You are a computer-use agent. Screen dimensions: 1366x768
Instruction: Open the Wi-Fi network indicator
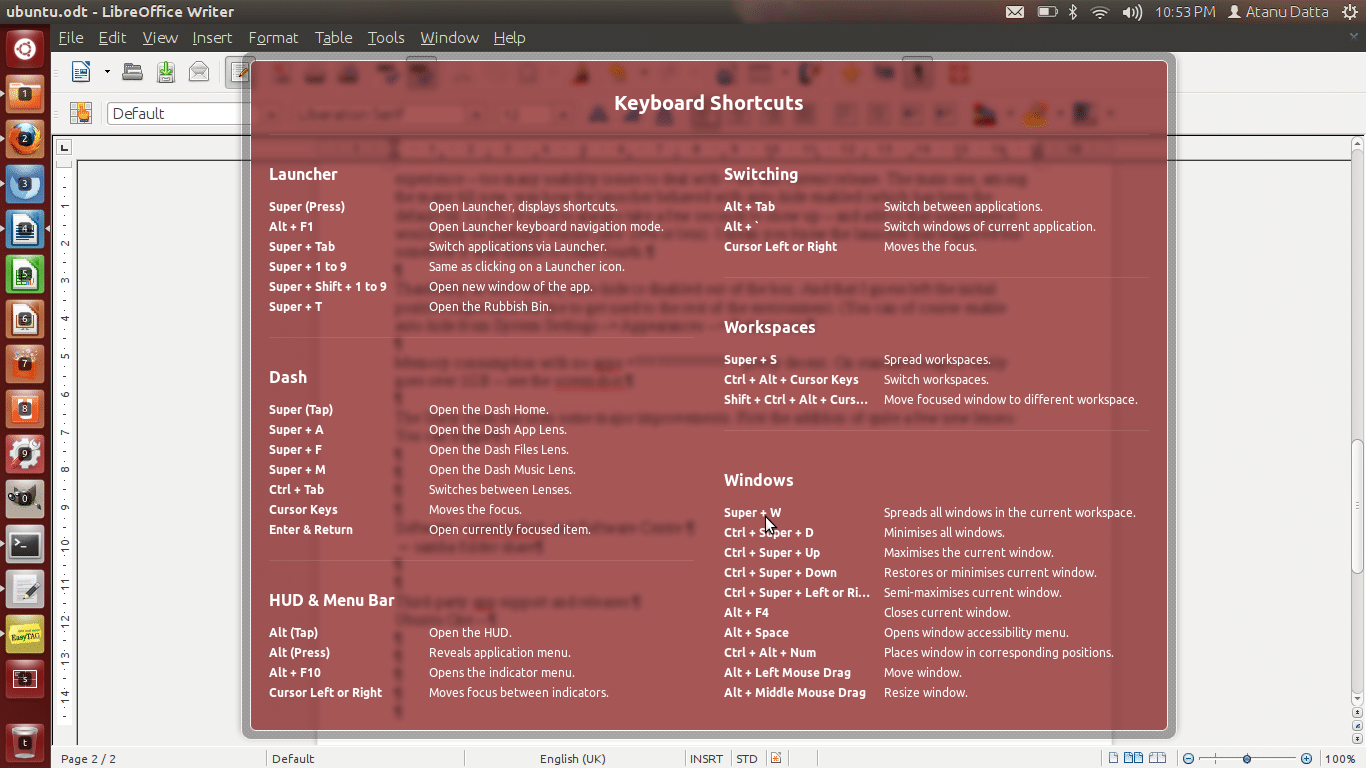[x=1100, y=12]
